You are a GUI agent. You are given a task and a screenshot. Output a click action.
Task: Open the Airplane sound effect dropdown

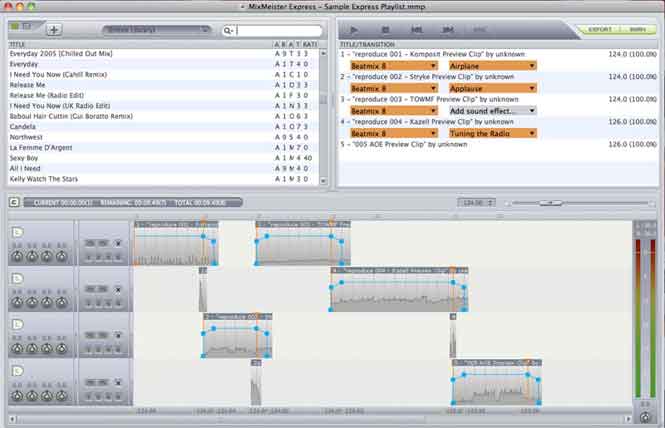tap(492, 66)
